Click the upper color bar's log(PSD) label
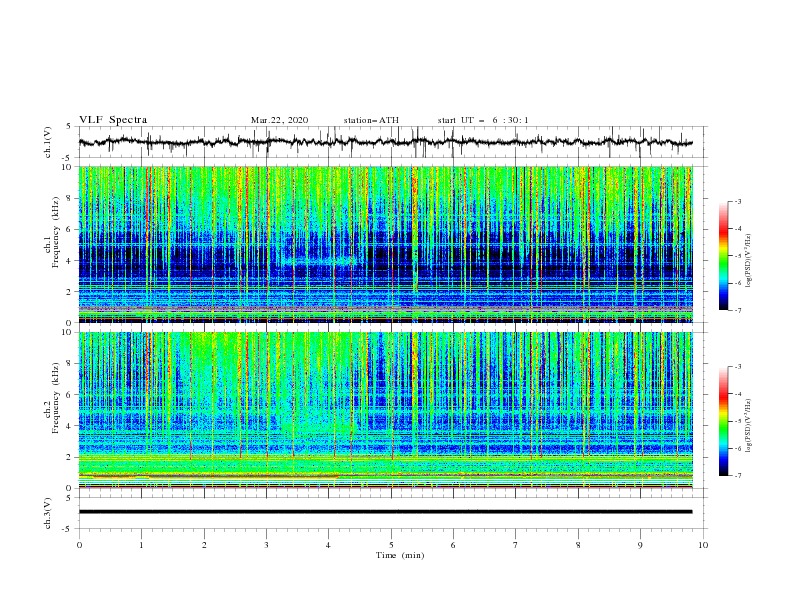This screenshot has width=792, height=612. (x=749, y=261)
